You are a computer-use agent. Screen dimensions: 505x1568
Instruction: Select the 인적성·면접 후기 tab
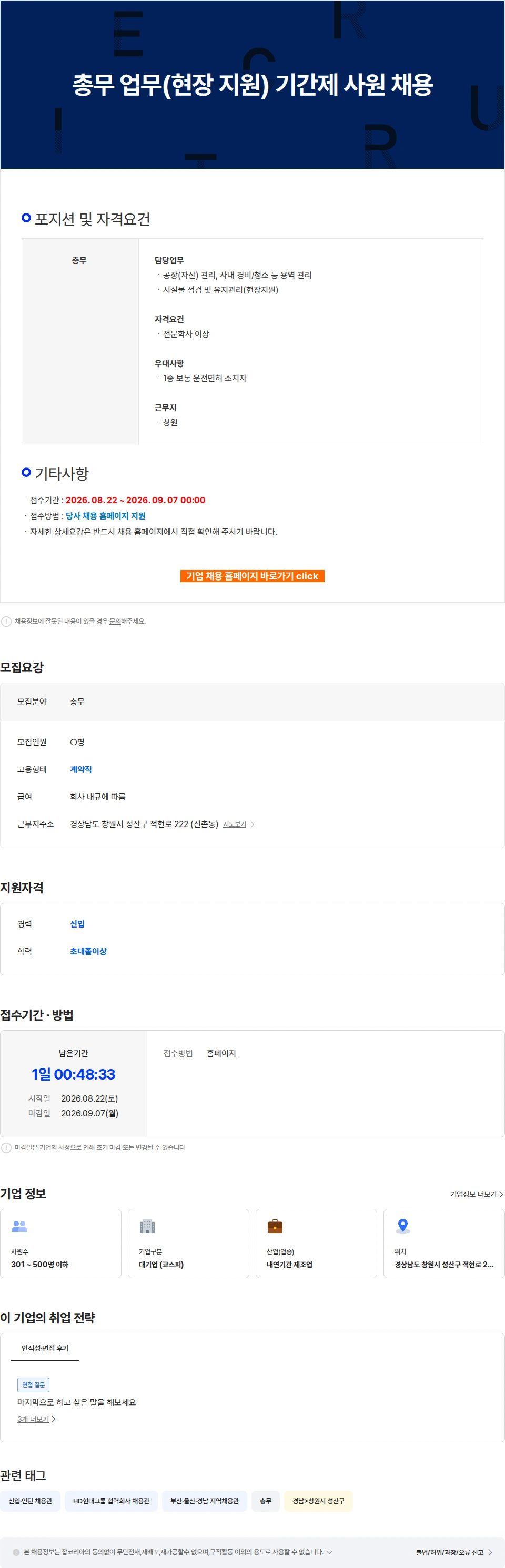point(45,1348)
